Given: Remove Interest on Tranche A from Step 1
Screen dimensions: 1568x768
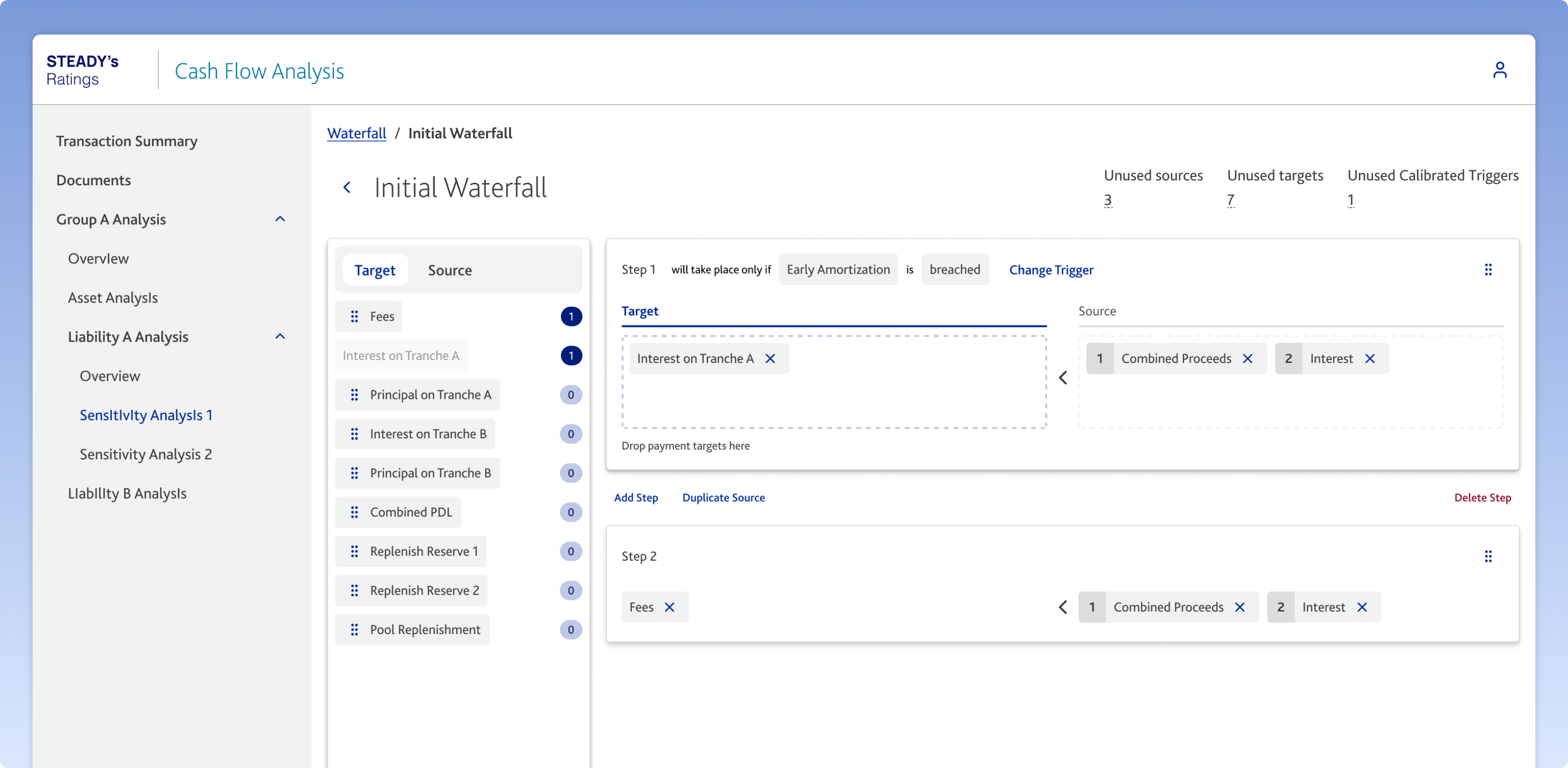Looking at the screenshot, I should pyautogui.click(x=770, y=359).
